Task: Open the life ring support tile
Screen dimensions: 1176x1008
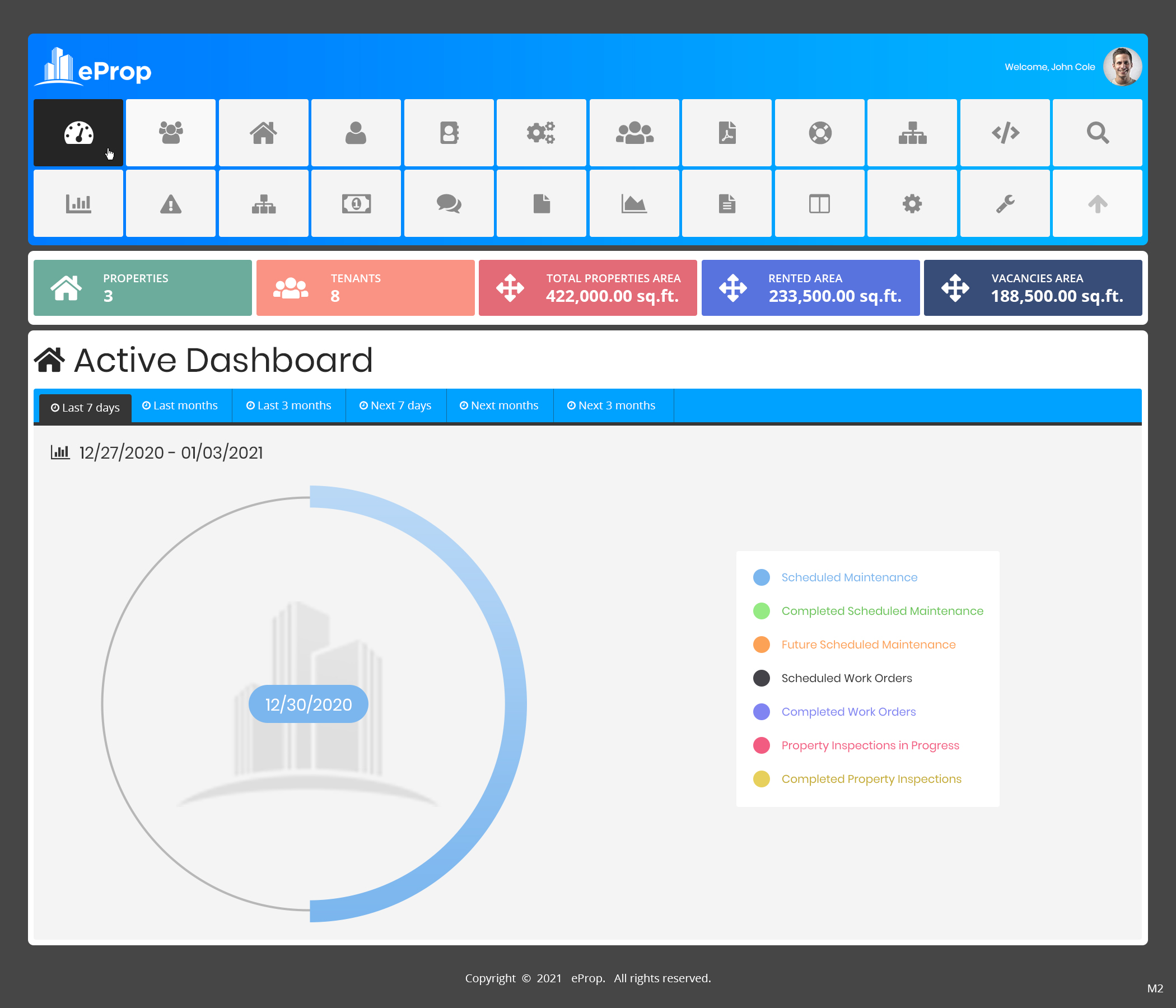Action: click(x=820, y=133)
